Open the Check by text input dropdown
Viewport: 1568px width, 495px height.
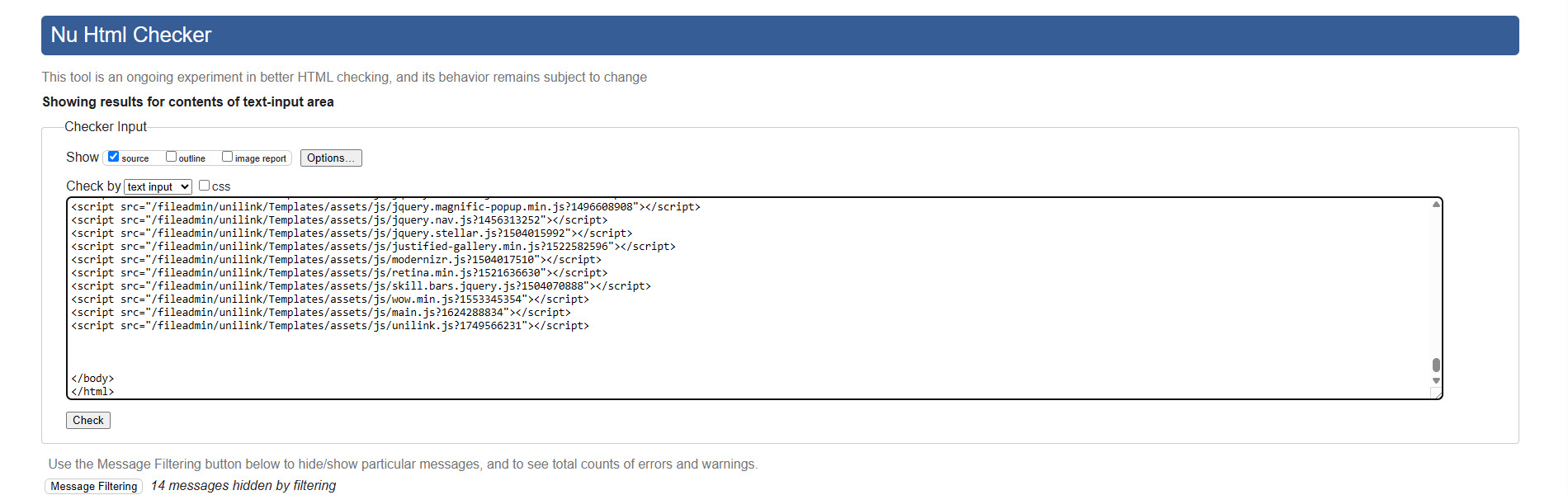[158, 186]
